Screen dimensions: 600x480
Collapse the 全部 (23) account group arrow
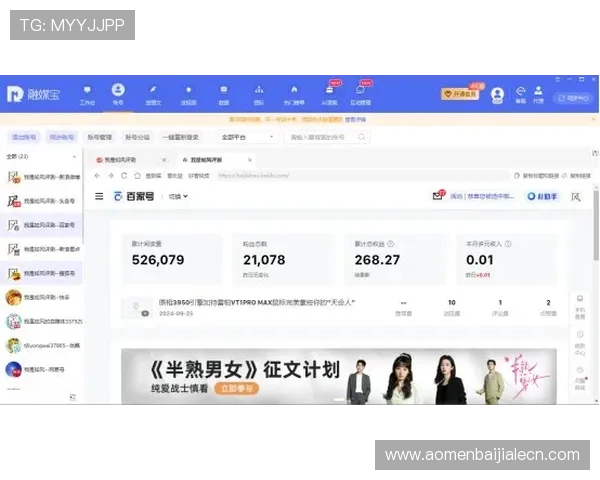pos(74,157)
